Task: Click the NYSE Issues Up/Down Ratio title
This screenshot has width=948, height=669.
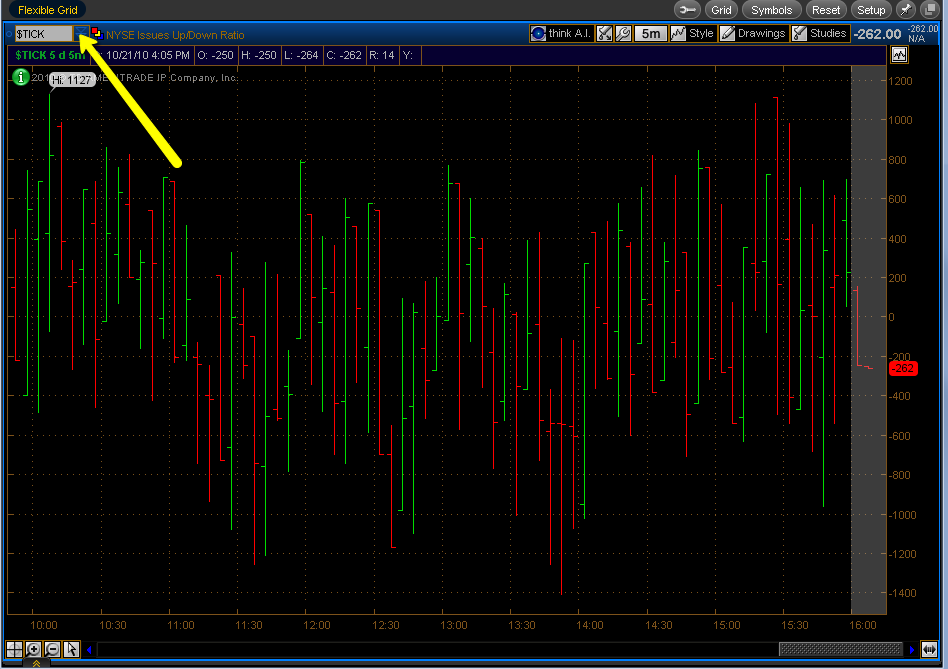Action: (175, 35)
